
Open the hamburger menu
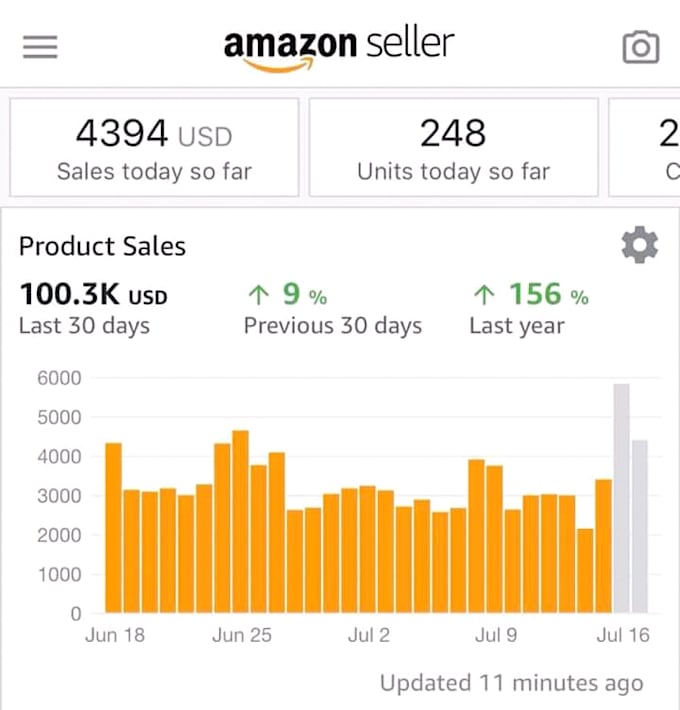point(40,47)
